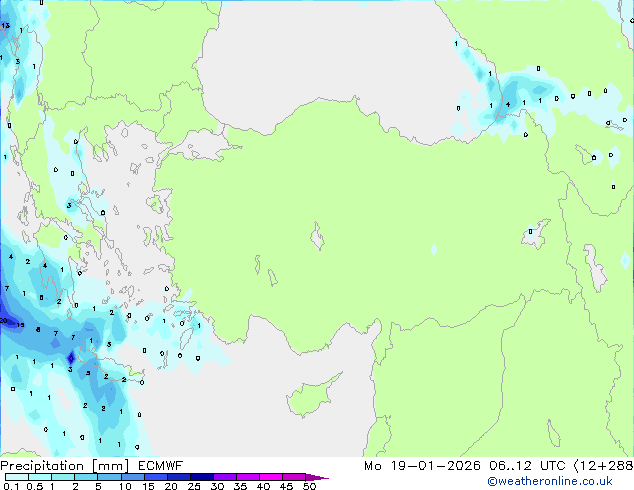Click the 45–50 mm legend color box
The width and height of the screenshot is (634, 490).
294,477
